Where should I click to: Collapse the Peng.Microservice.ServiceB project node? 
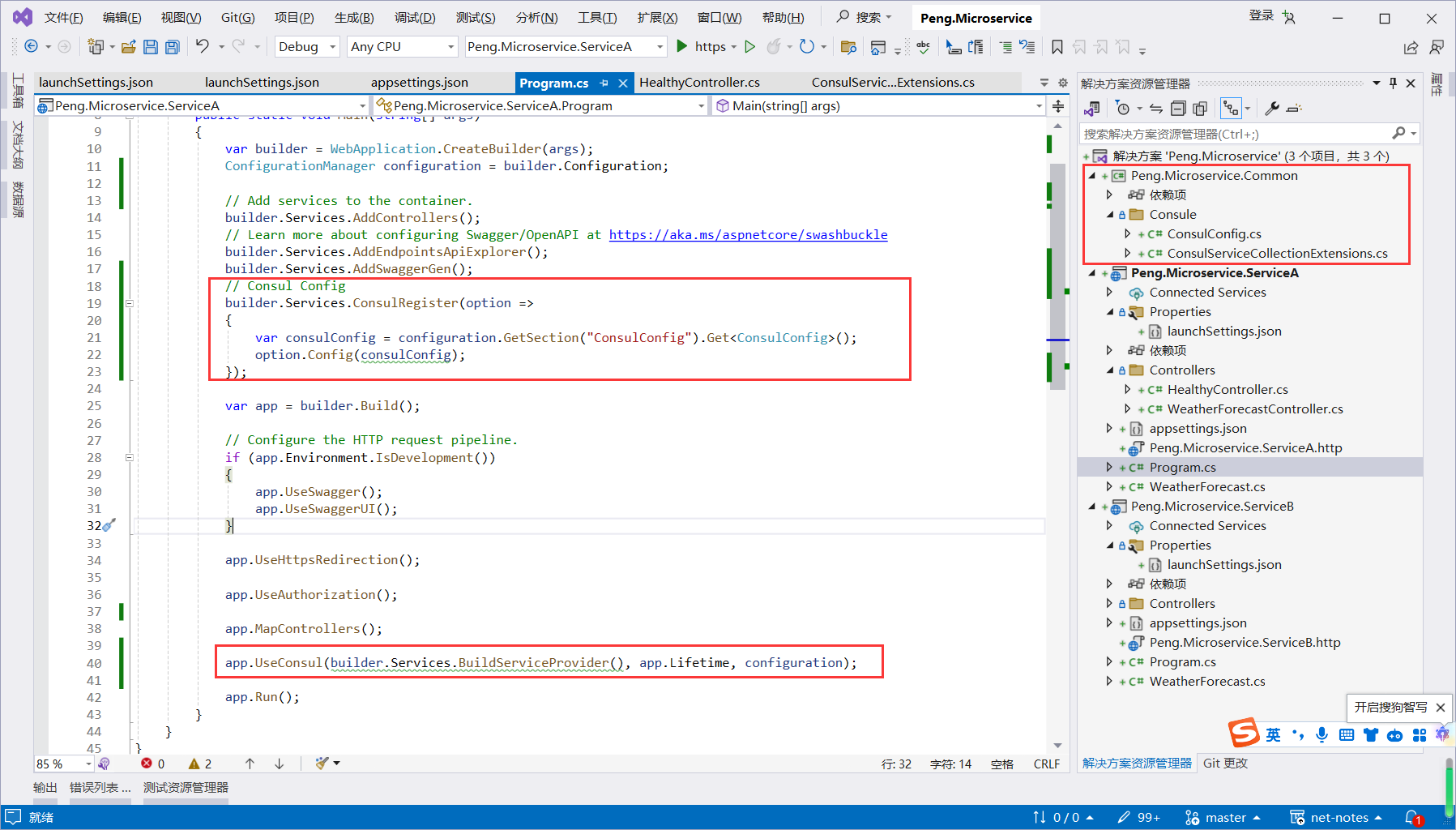[1092, 507]
